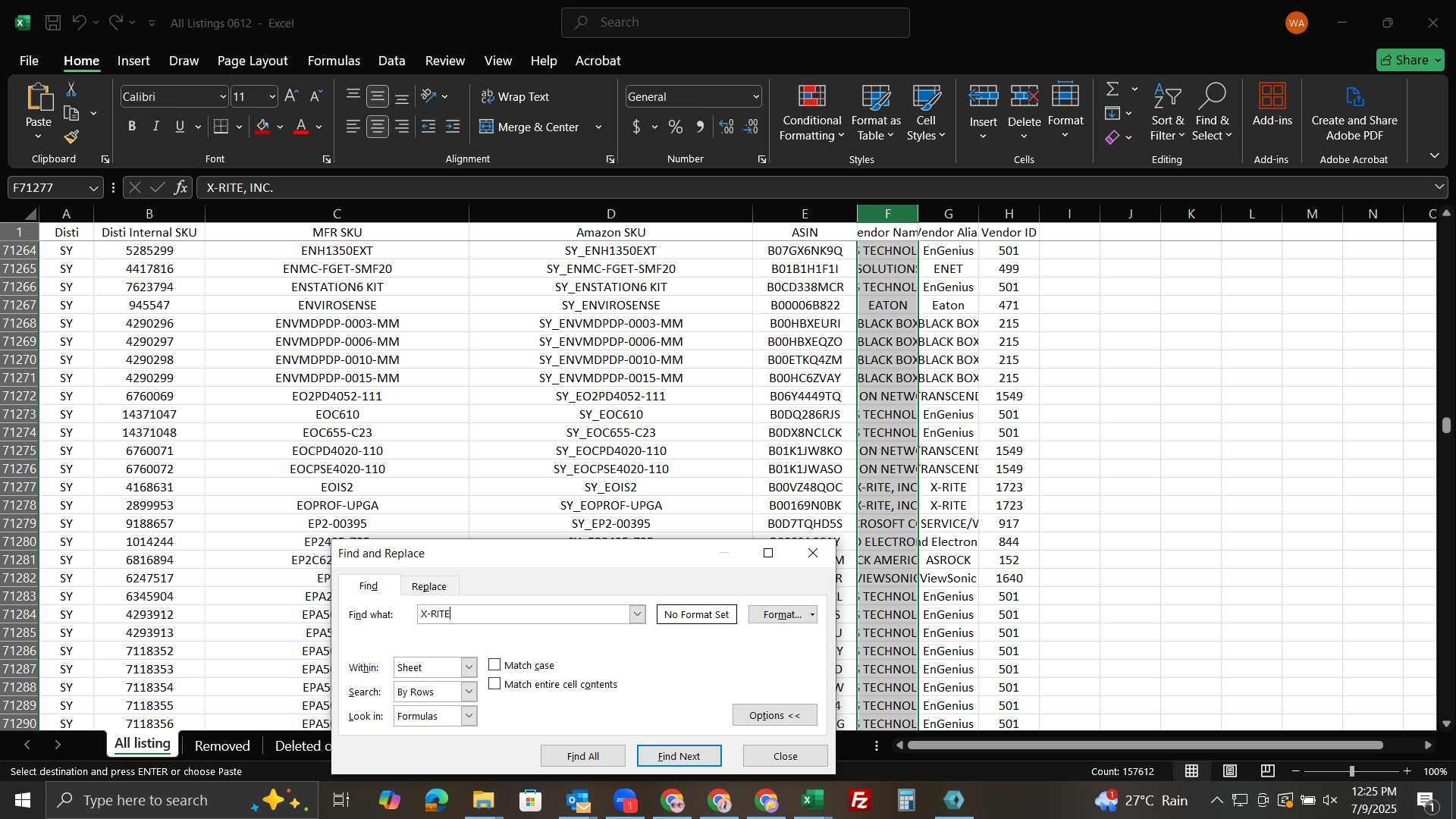Enable Match entire cell contents checkbox

[494, 684]
